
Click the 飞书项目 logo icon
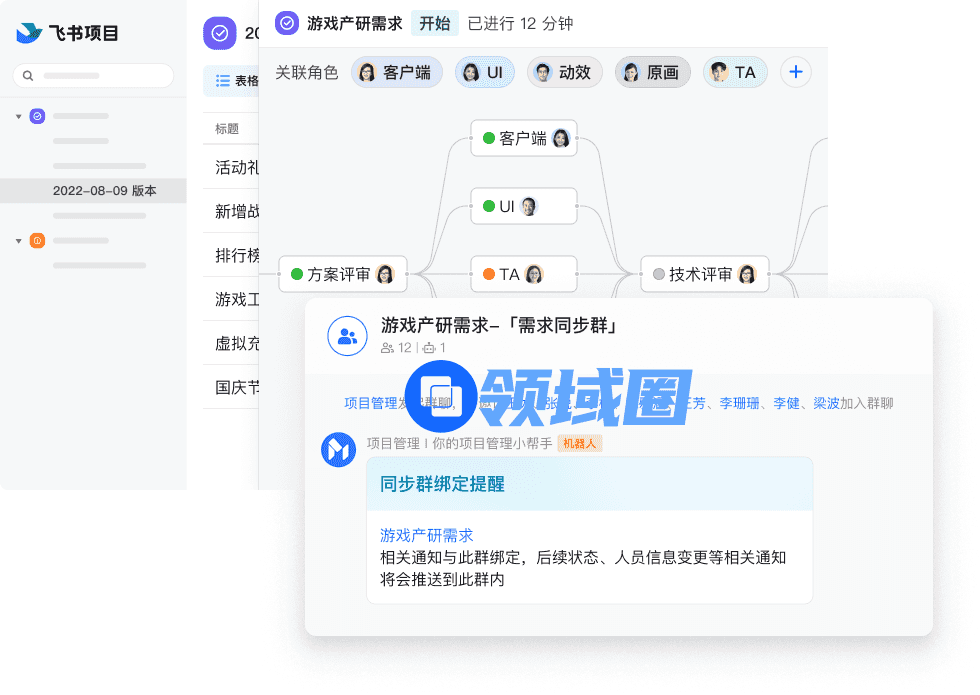click(x=29, y=33)
